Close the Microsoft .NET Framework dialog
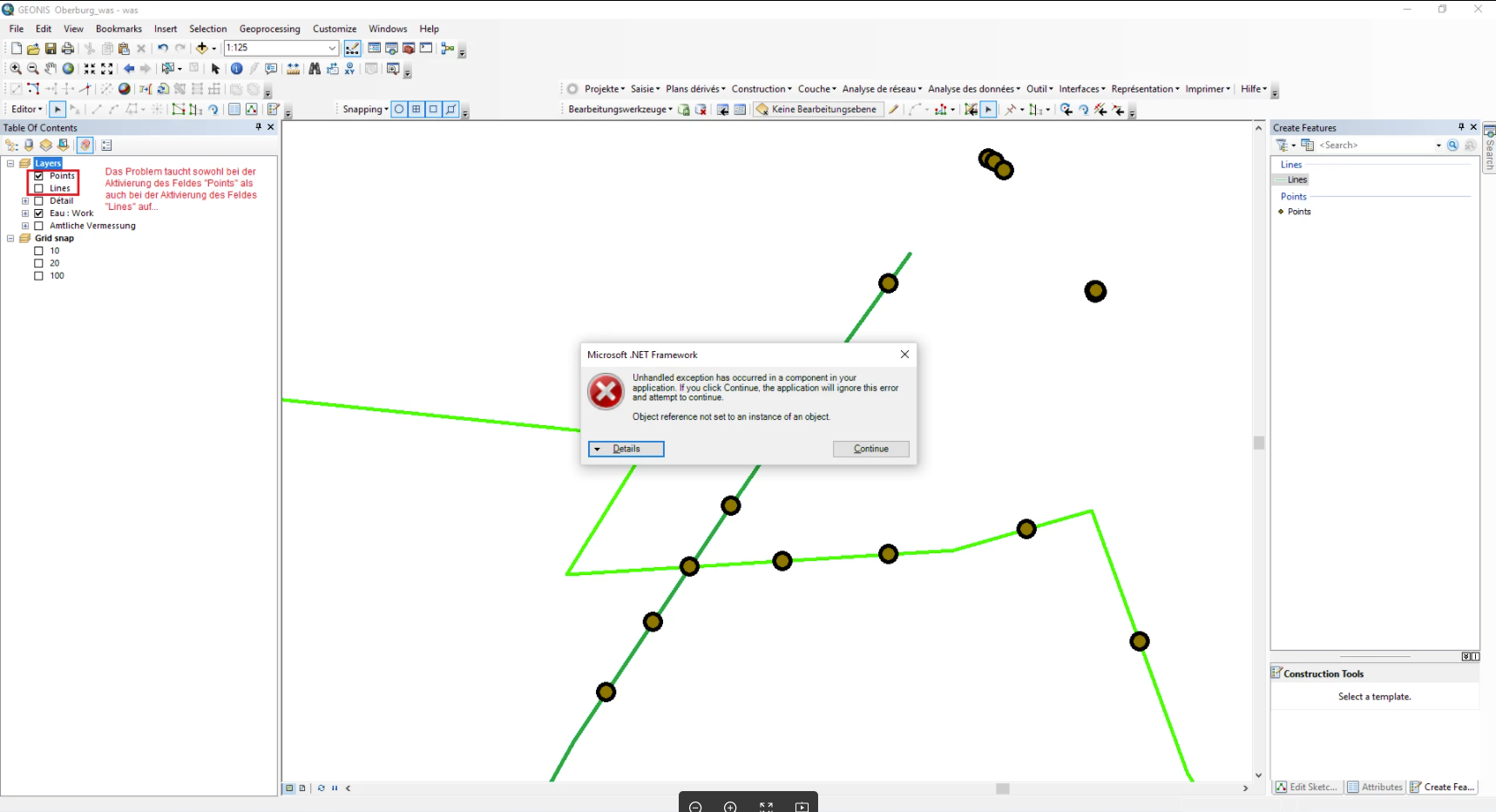The image size is (1496, 812). (904, 354)
